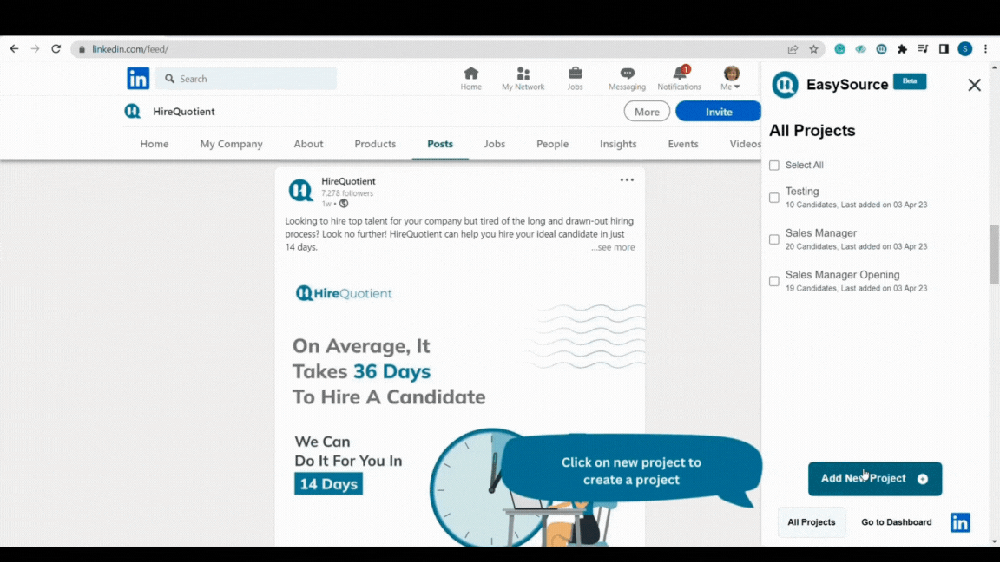Click the EasySource Beta badge
Image resolution: width=1000 pixels, height=562 pixels.
pos(909,82)
